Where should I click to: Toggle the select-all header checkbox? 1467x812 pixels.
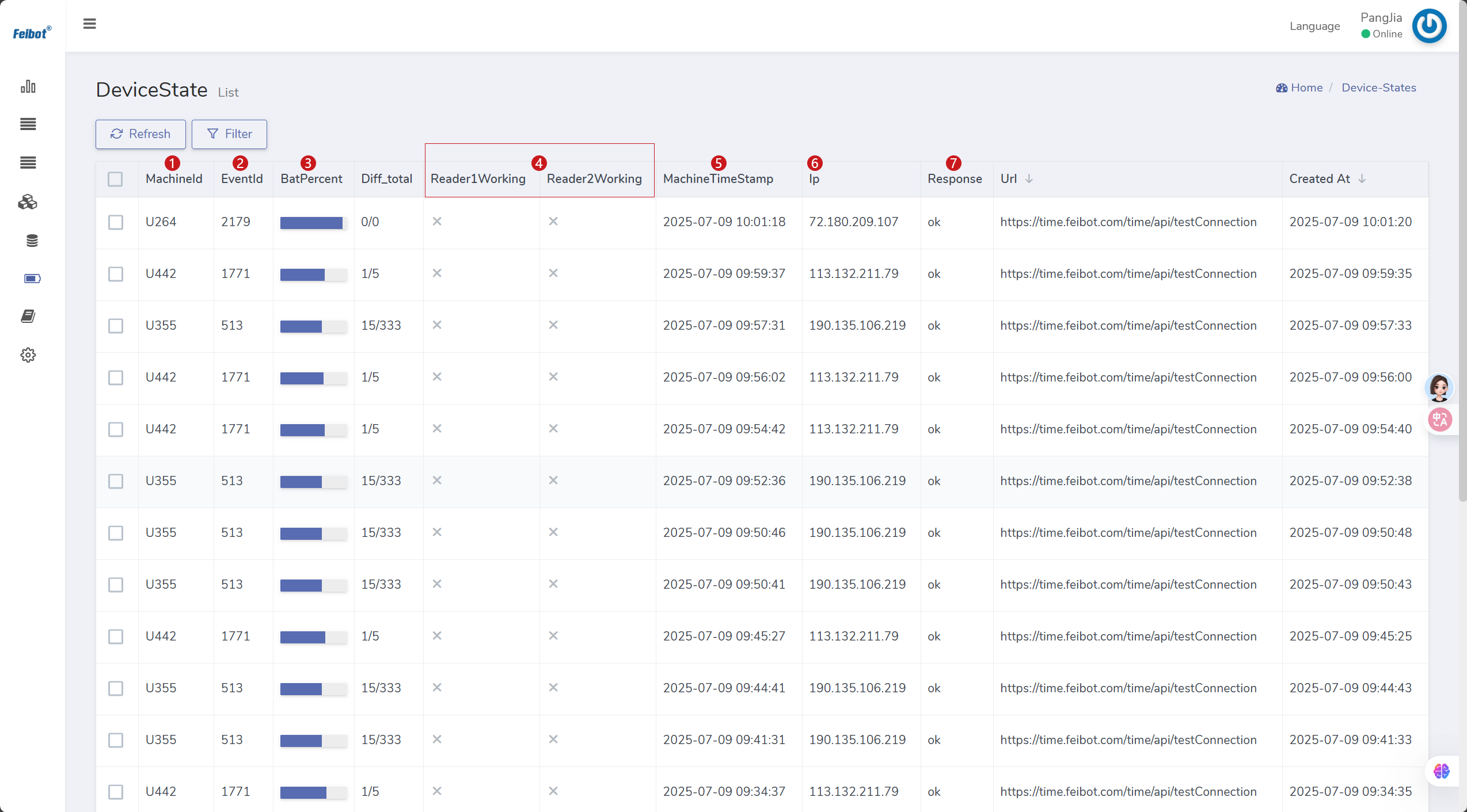tap(115, 179)
